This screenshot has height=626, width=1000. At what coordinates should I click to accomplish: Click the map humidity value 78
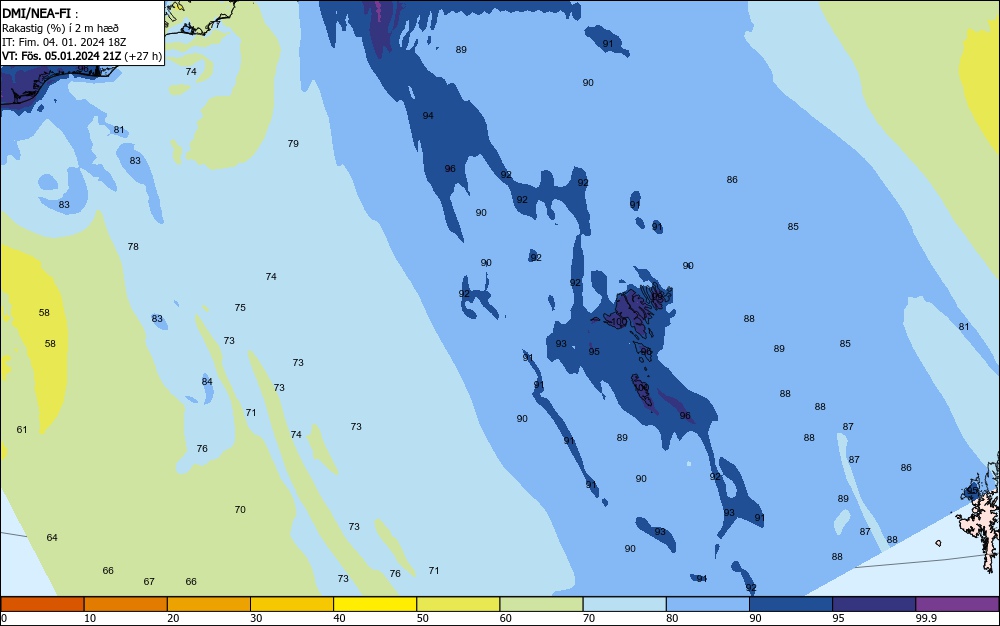(133, 246)
